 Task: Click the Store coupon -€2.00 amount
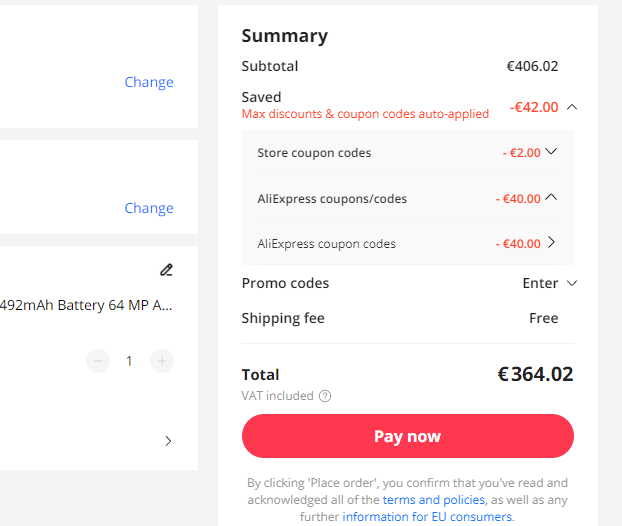pyautogui.click(x=522, y=153)
